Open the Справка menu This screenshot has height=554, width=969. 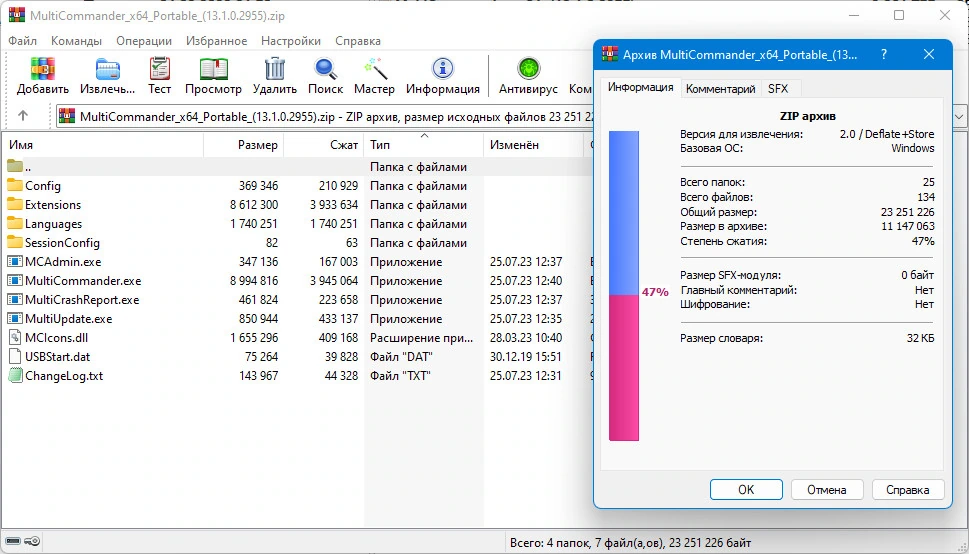tap(358, 41)
